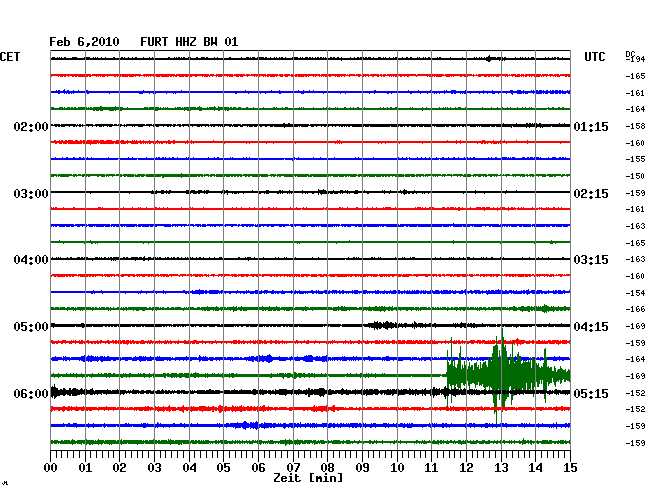Click the date label "Feb 6,2010"
This screenshot has height=494, width=650.
84,42
